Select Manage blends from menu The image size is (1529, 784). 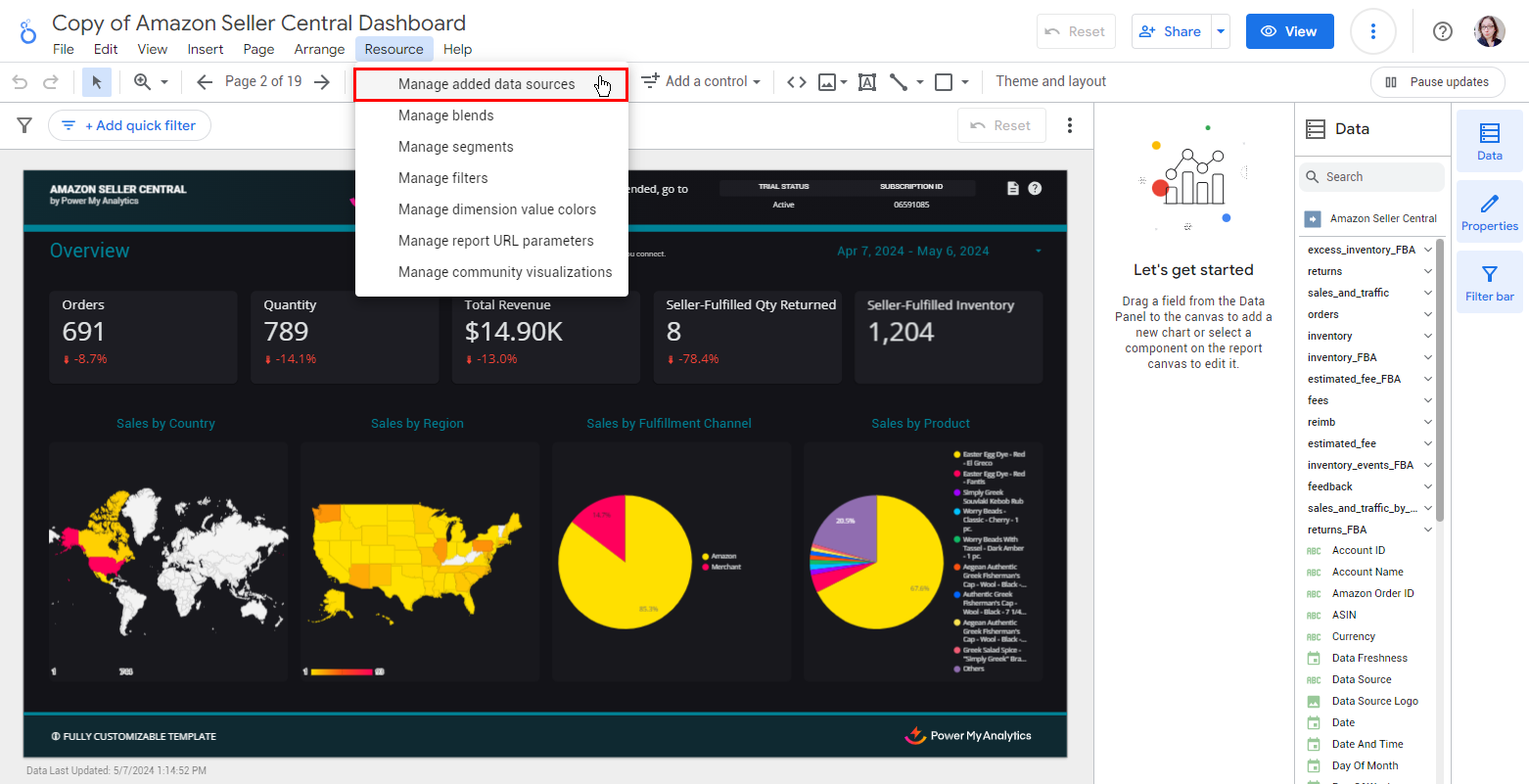(x=446, y=115)
